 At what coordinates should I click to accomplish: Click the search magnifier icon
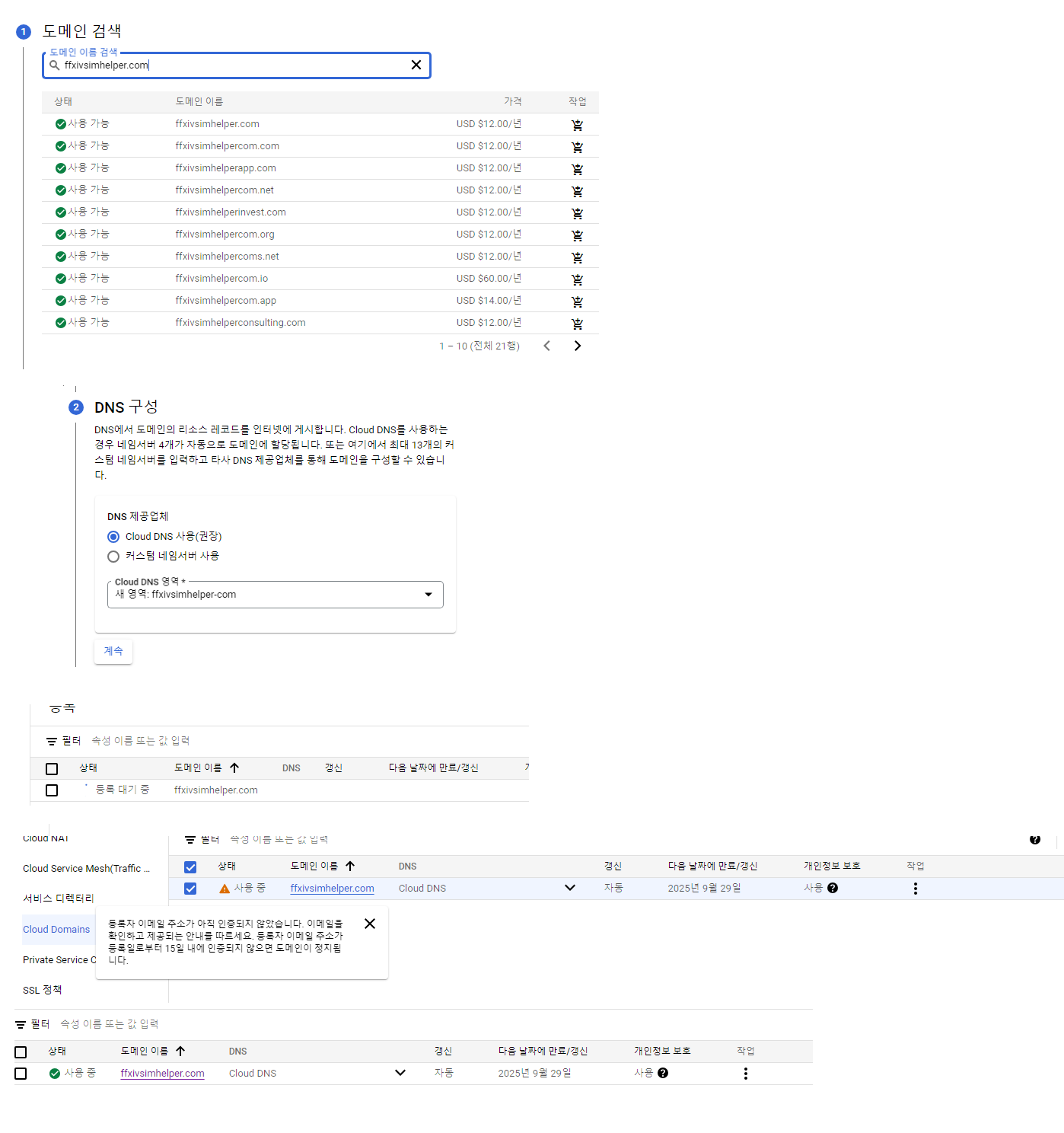click(x=55, y=65)
